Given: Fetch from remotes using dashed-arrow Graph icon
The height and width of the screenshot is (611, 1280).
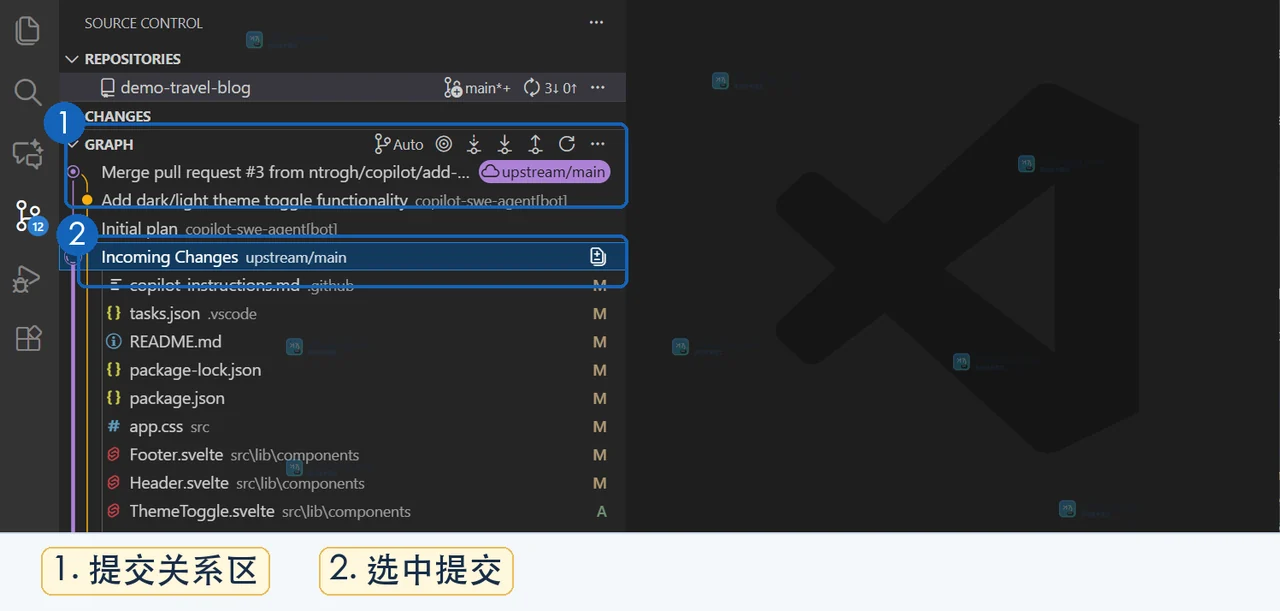Looking at the screenshot, I should [474, 144].
